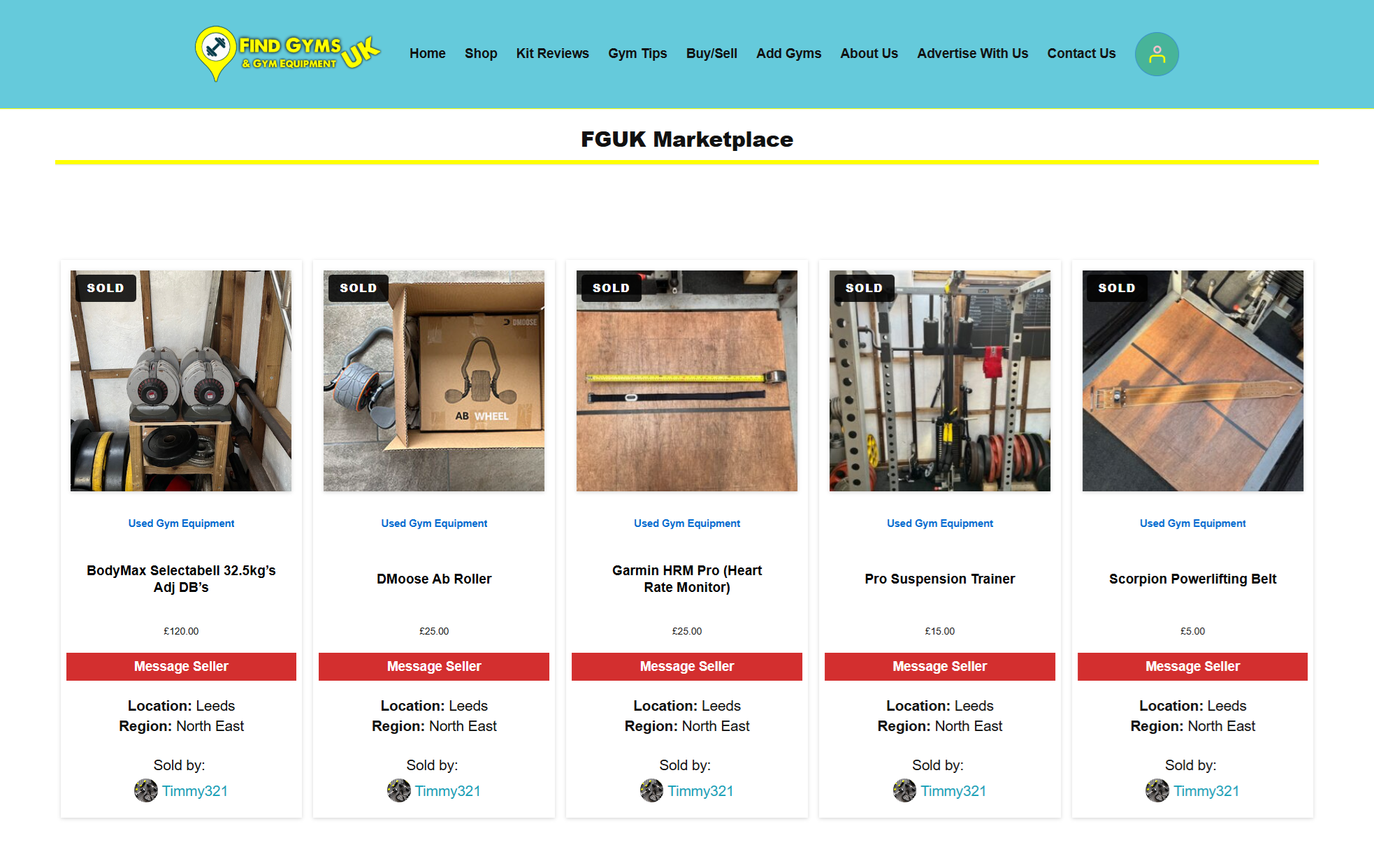Message Seller for DMoose Ab Roller
The height and width of the screenshot is (868, 1374).
point(434,667)
